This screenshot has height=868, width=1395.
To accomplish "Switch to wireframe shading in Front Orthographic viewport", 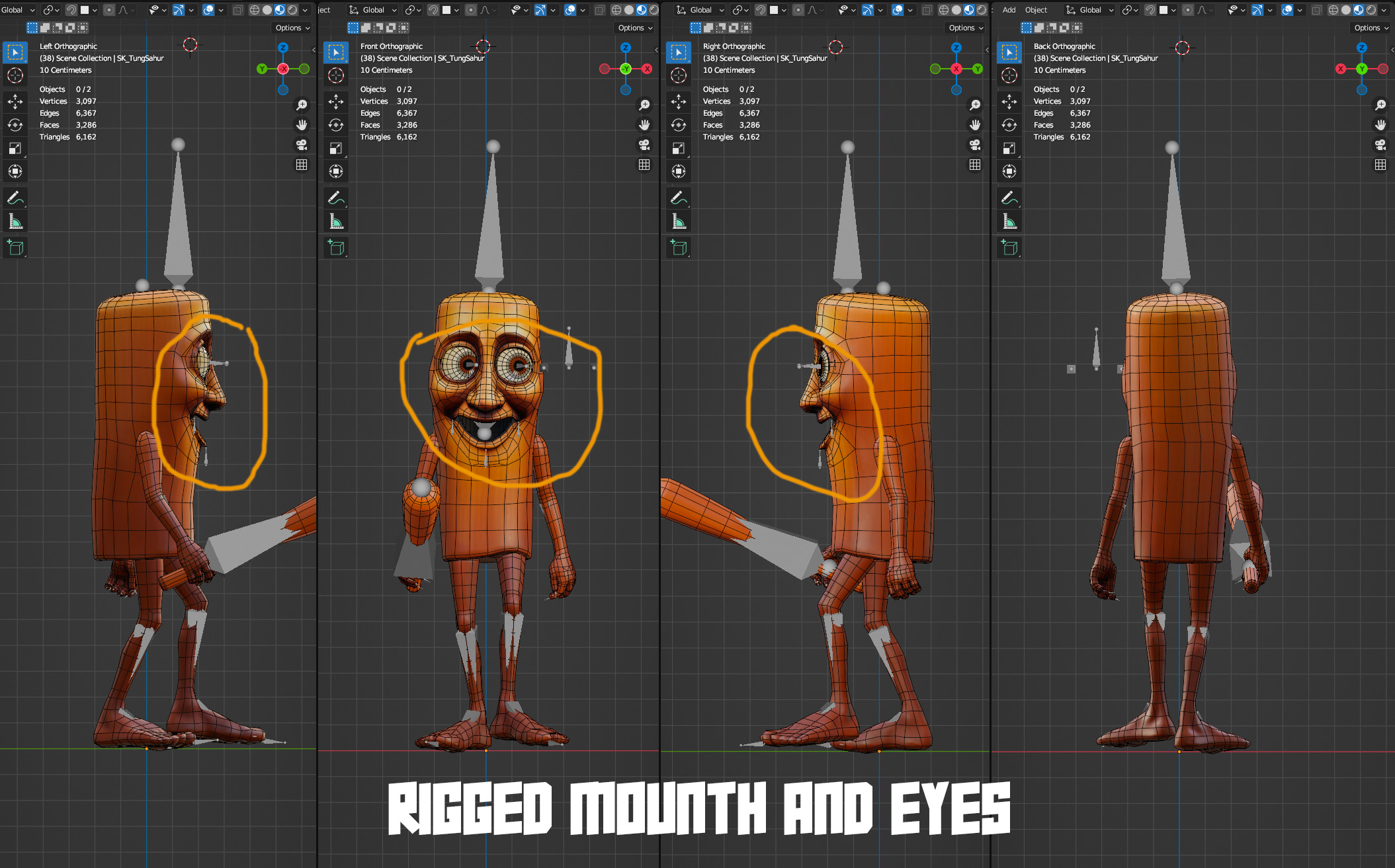I will pos(616,10).
